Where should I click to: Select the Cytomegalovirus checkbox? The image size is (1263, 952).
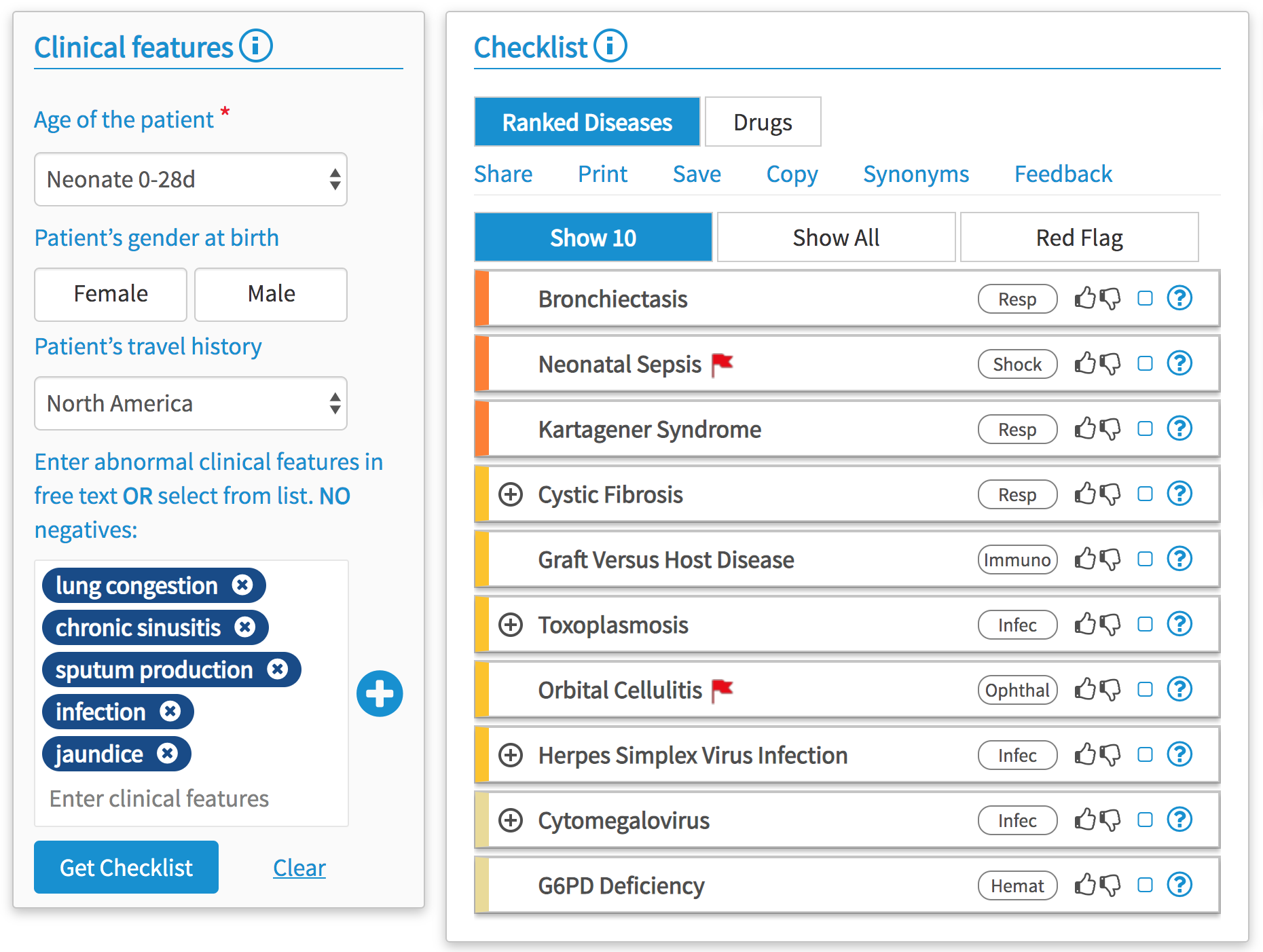1145,820
